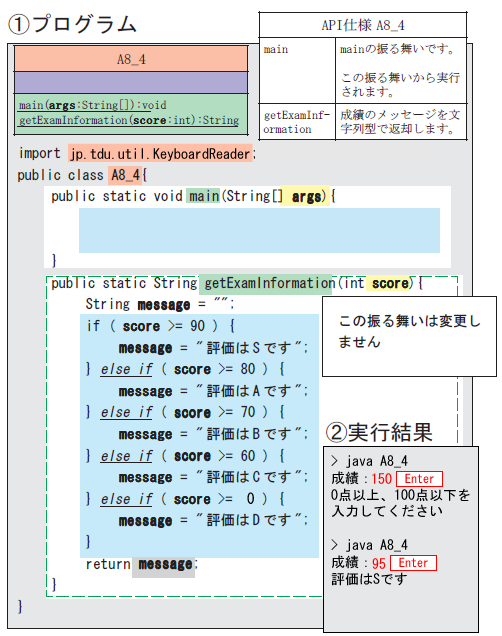The height and width of the screenshot is (636, 502).
Task: Click getExamInformation(score:int):String method entry
Action: (129, 120)
